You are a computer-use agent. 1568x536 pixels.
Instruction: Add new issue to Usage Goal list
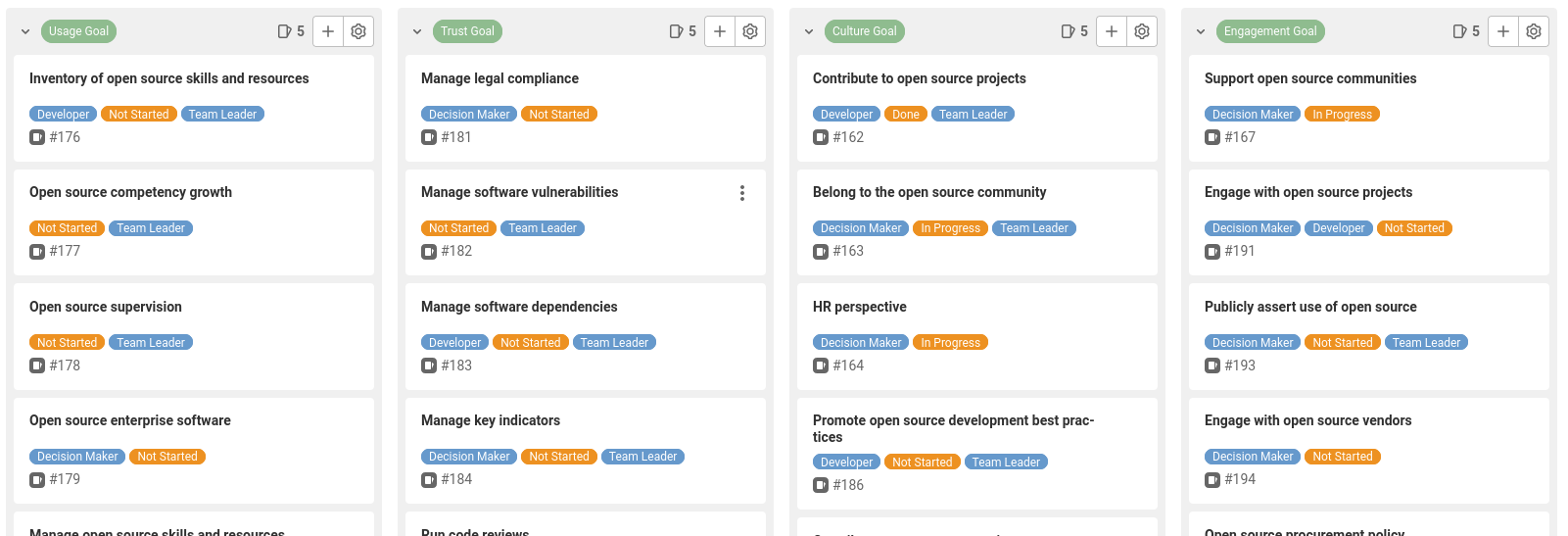(328, 31)
